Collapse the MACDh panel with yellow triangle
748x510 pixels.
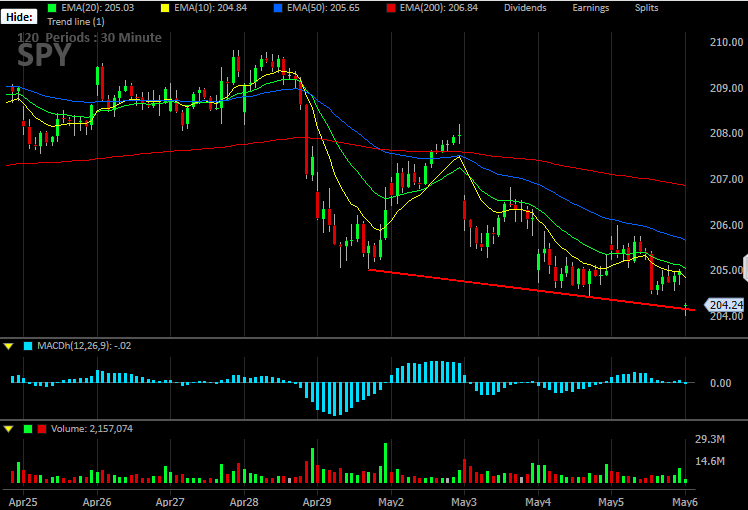(x=8, y=346)
